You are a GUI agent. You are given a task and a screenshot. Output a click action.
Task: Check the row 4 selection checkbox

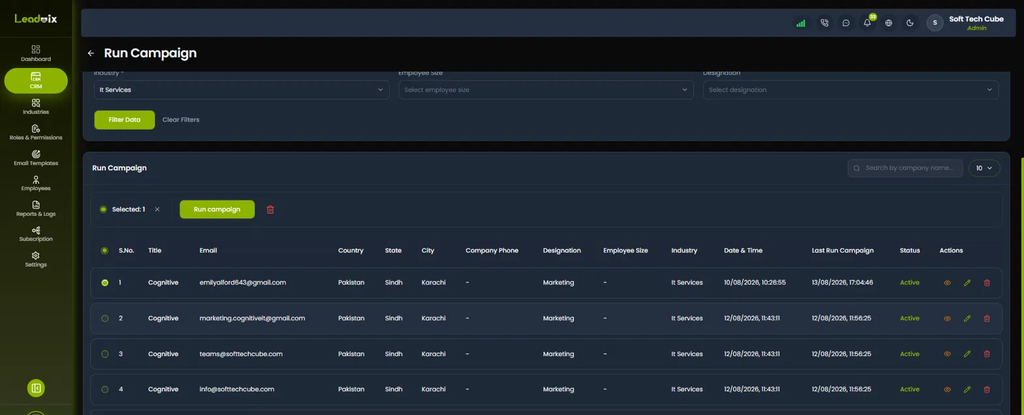coord(104,389)
